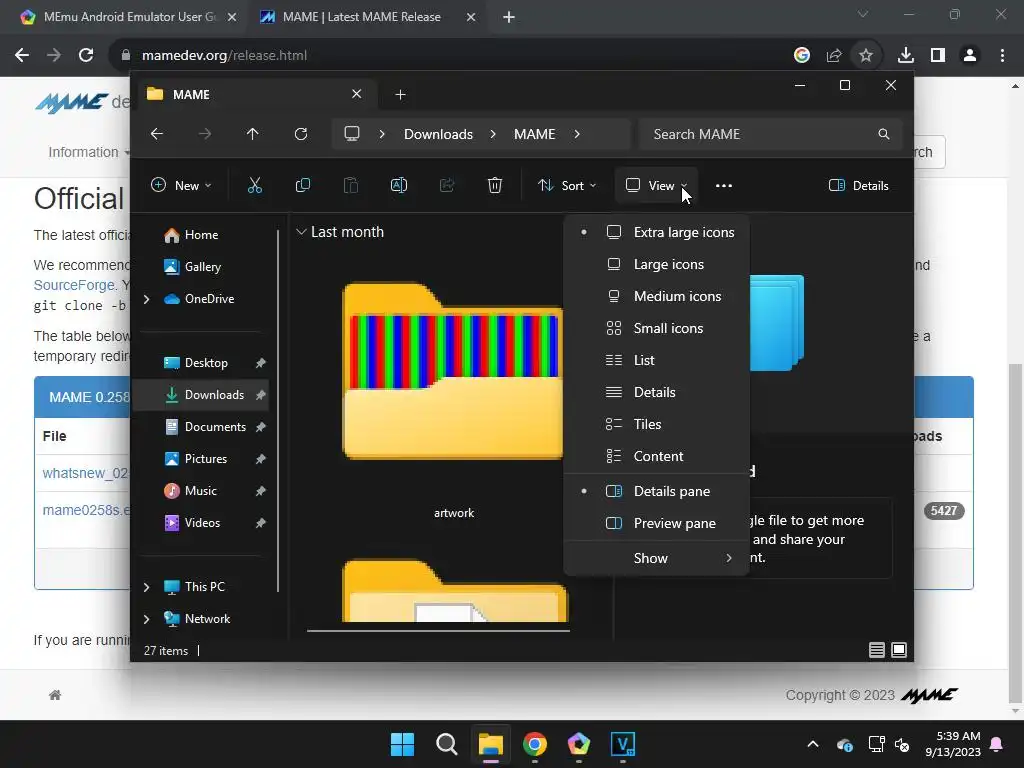1024x768 pixels.
Task: Expand This PC tree node
Action: (x=146, y=586)
